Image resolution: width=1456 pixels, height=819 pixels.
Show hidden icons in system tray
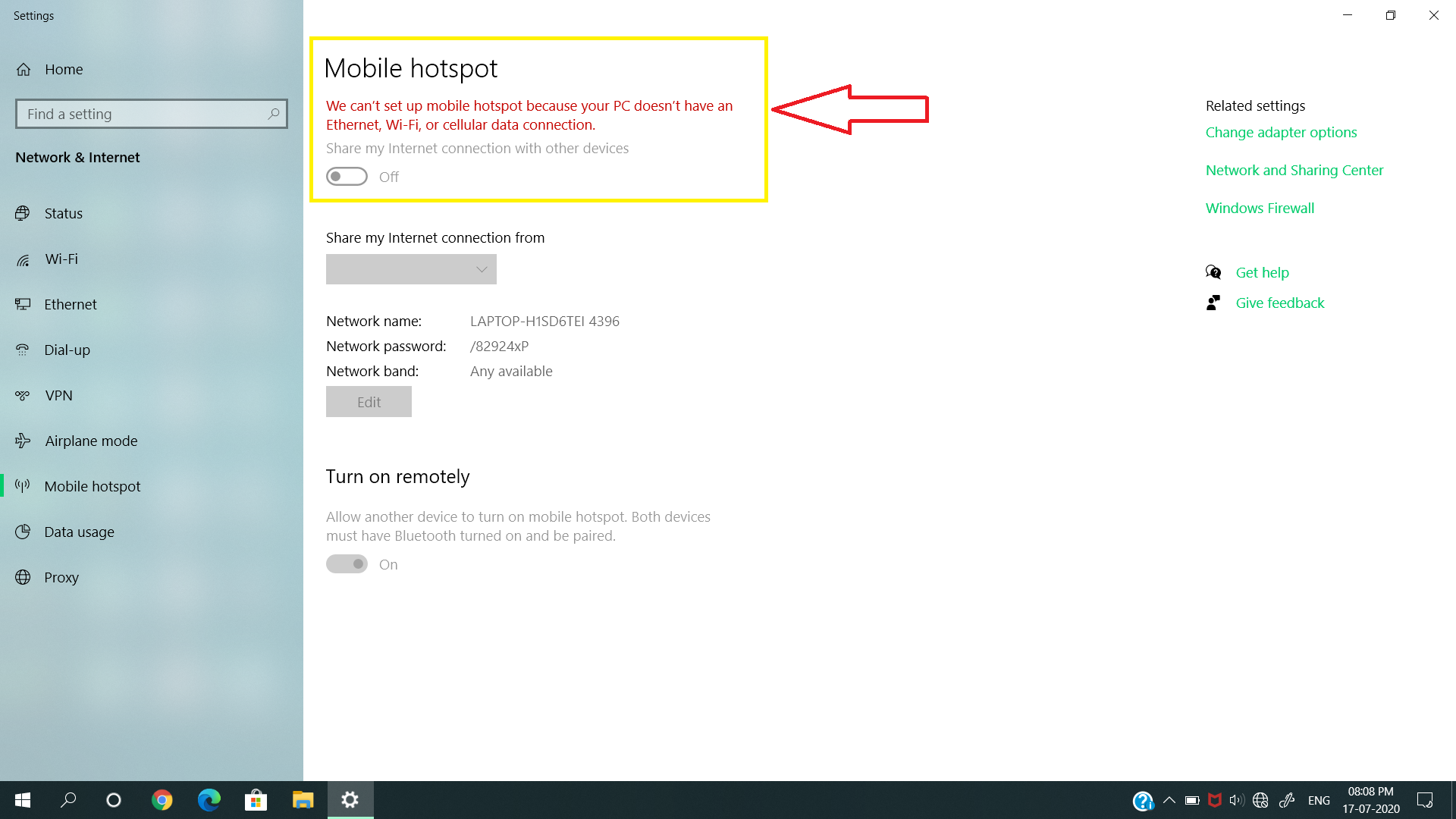point(1169,800)
